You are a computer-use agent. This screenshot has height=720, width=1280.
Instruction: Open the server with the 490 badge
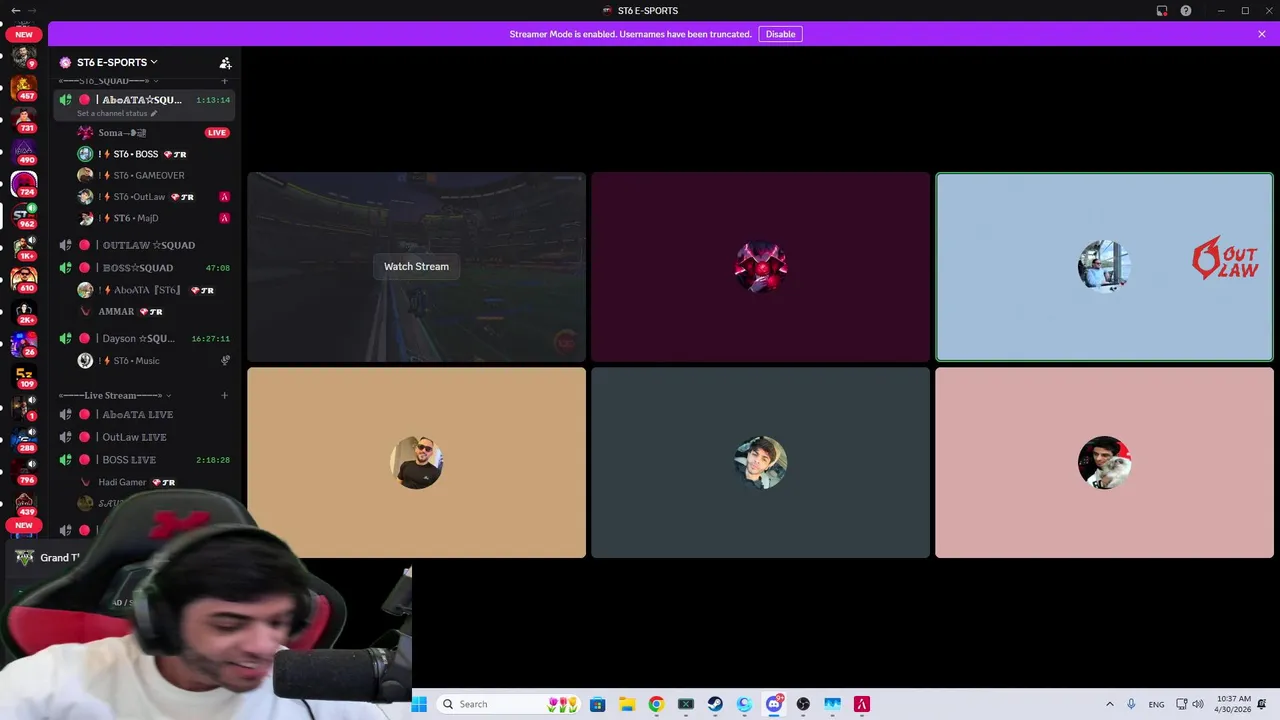pyautogui.click(x=24, y=152)
